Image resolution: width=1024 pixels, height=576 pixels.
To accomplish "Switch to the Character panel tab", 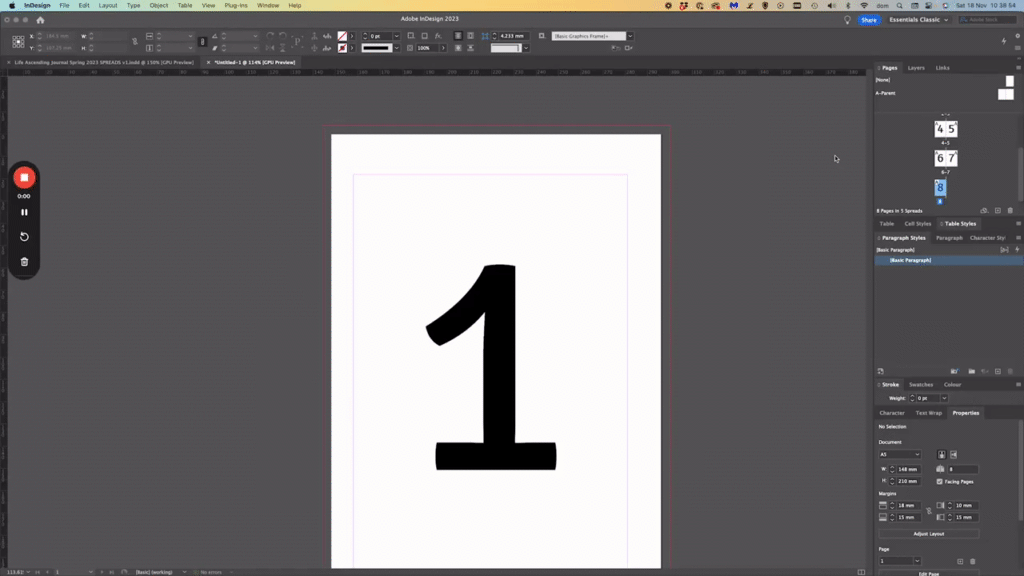I will coord(891,413).
